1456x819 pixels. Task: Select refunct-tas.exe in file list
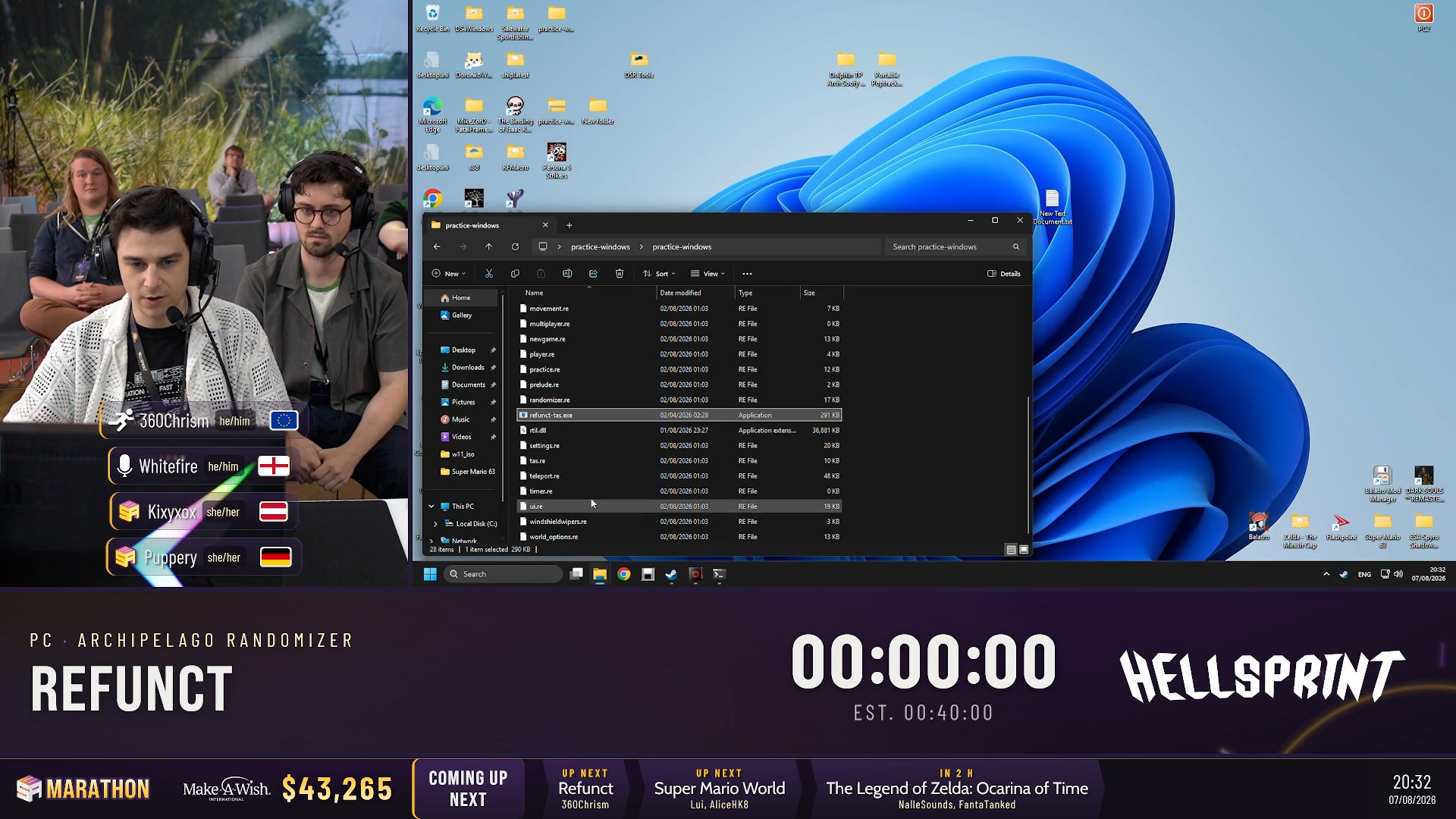click(679, 416)
